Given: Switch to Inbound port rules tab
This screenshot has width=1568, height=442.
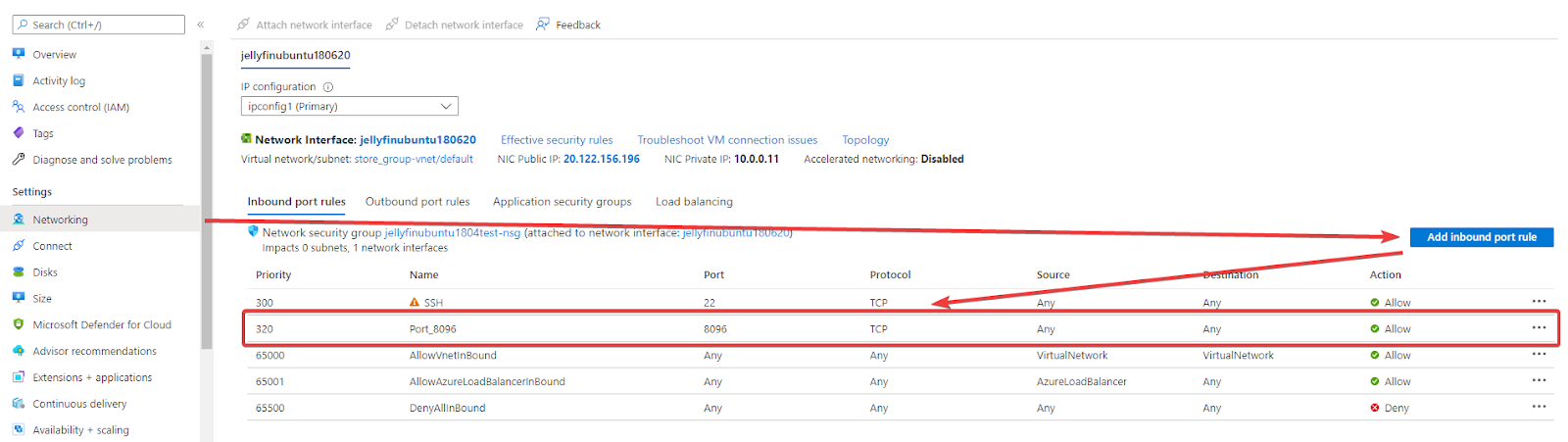Looking at the screenshot, I should (x=296, y=202).
